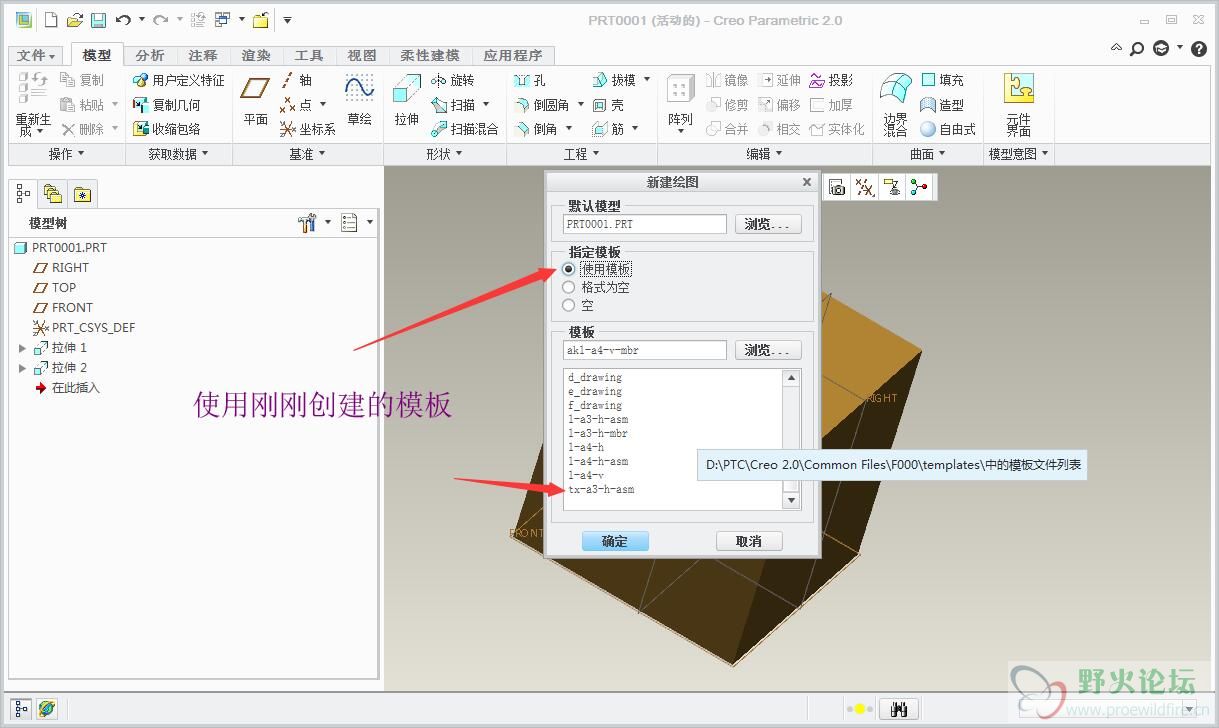The image size is (1219, 728).
Task: Undo the last action
Action: pyautogui.click(x=123, y=20)
